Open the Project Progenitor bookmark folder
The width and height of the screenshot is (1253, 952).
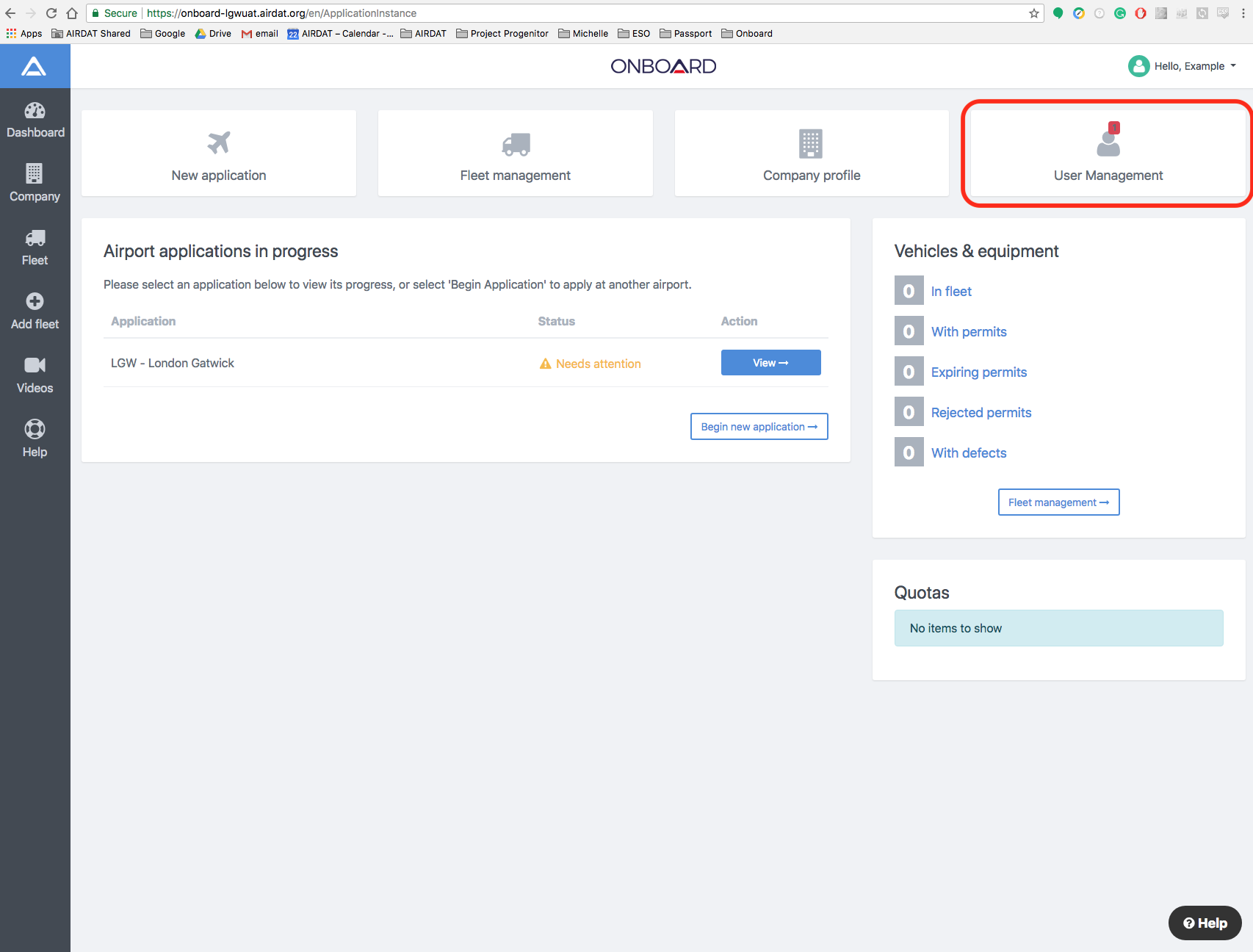click(502, 34)
